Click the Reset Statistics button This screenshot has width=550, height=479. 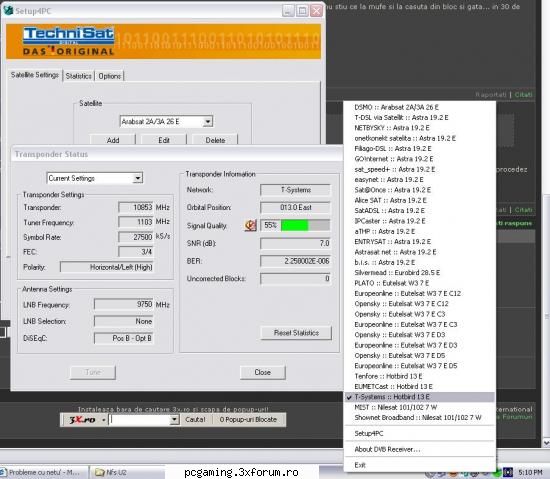[x=296, y=333]
